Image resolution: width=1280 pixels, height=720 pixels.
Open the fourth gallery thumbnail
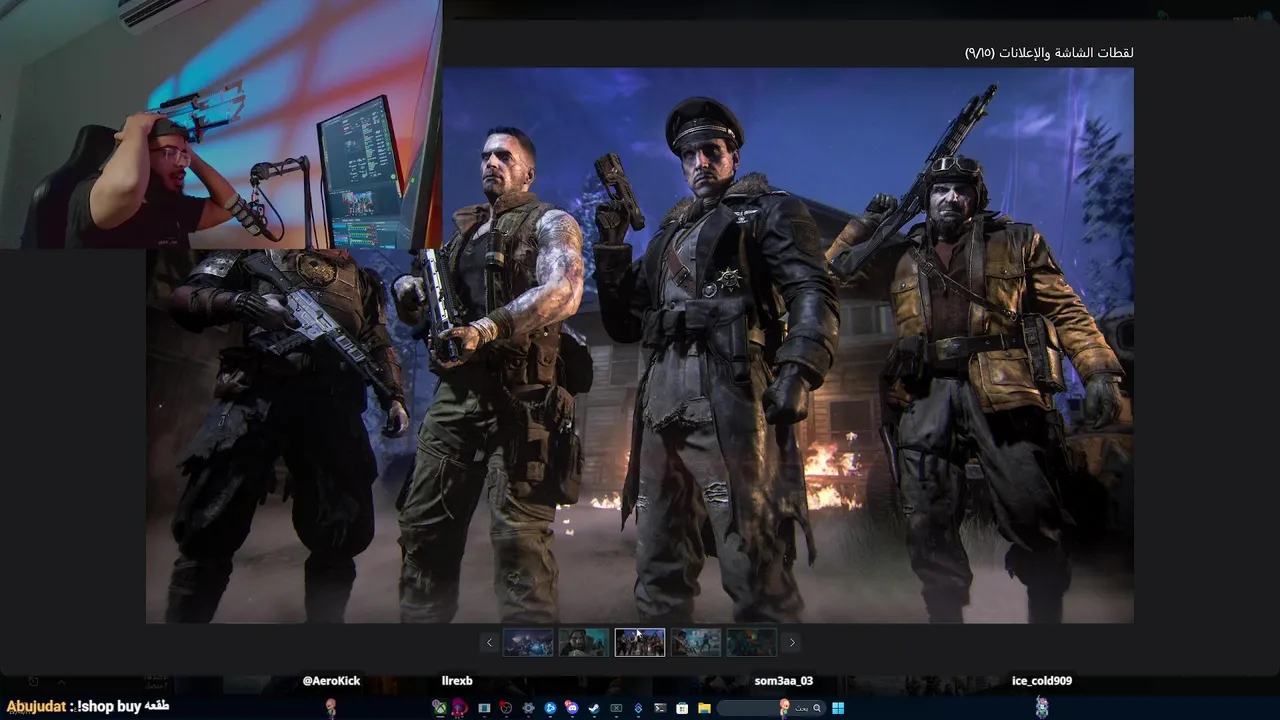tap(696, 642)
